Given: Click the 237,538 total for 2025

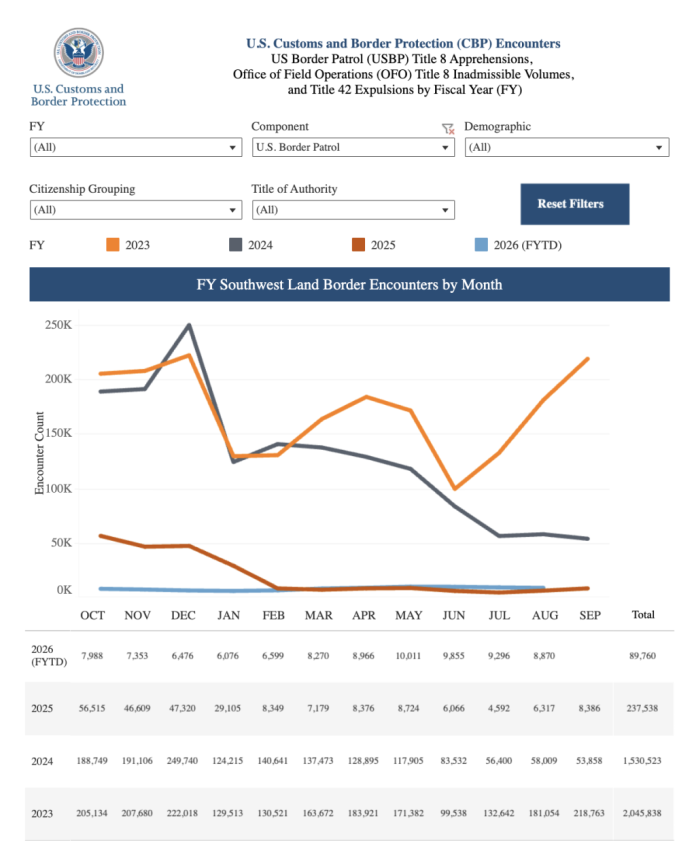Looking at the screenshot, I should [x=642, y=708].
